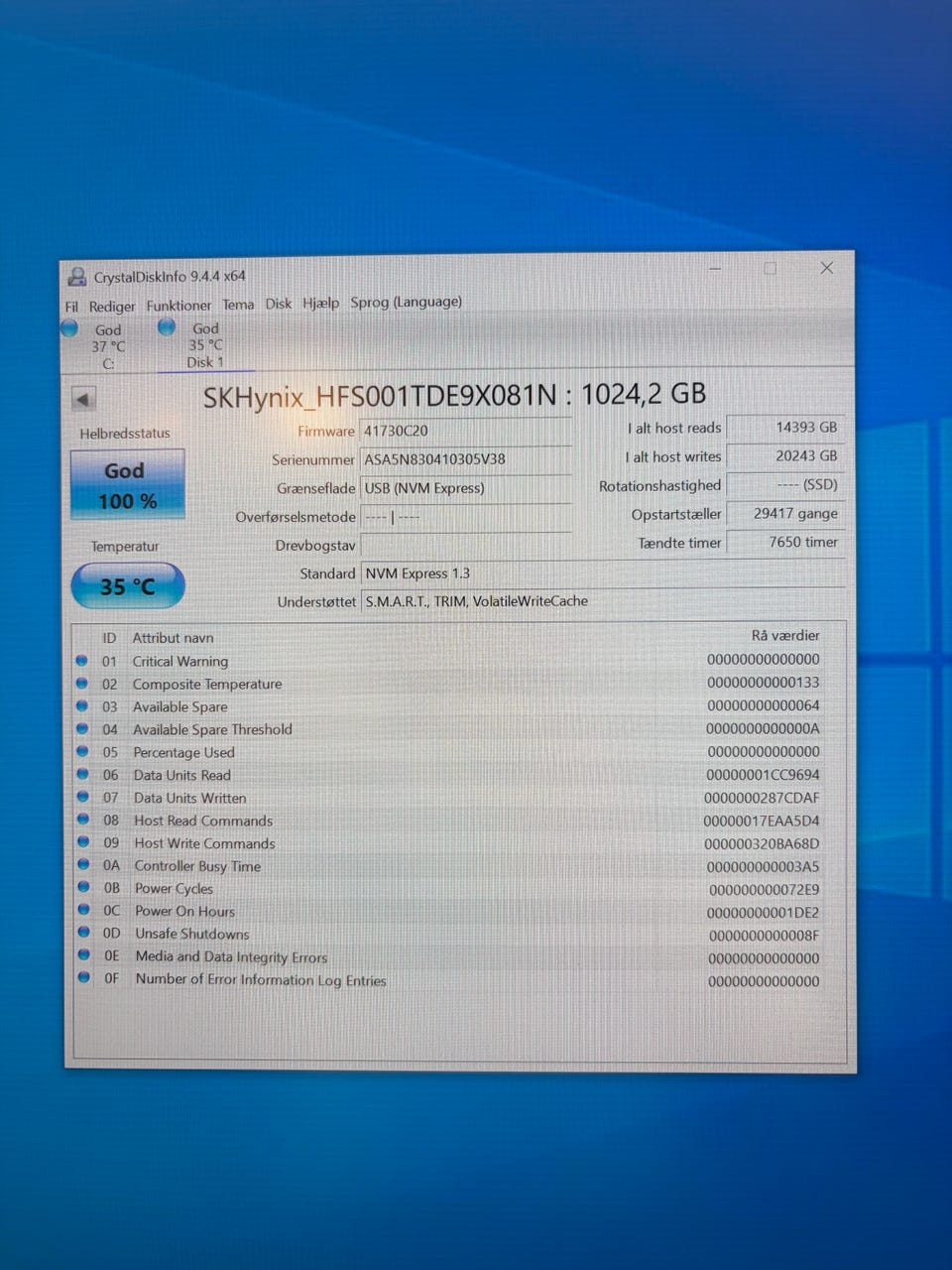The height and width of the screenshot is (1270, 952).
Task: Click the Standard NVM Express 1.3 field
Action: tap(603, 573)
